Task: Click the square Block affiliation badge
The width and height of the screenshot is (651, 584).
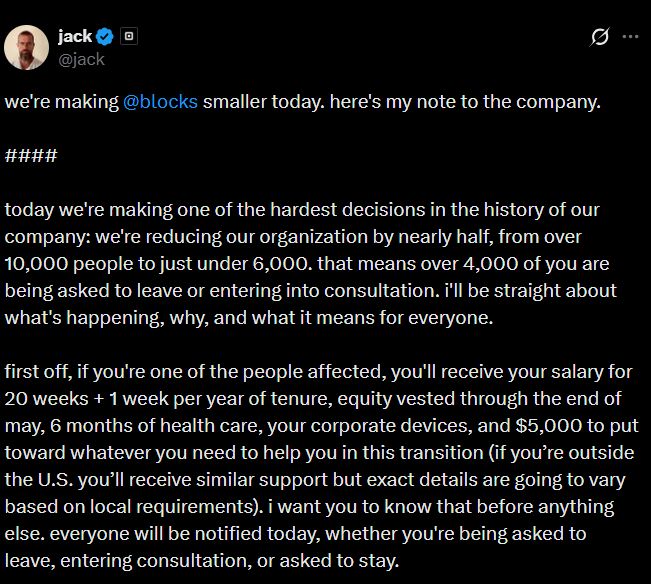Action: point(128,37)
